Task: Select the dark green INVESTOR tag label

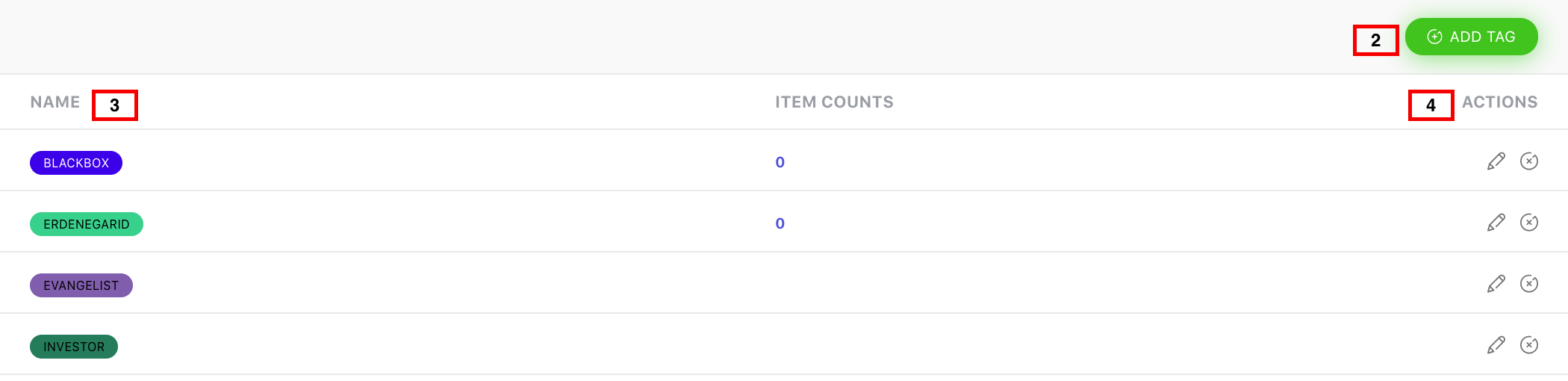Action: point(74,347)
